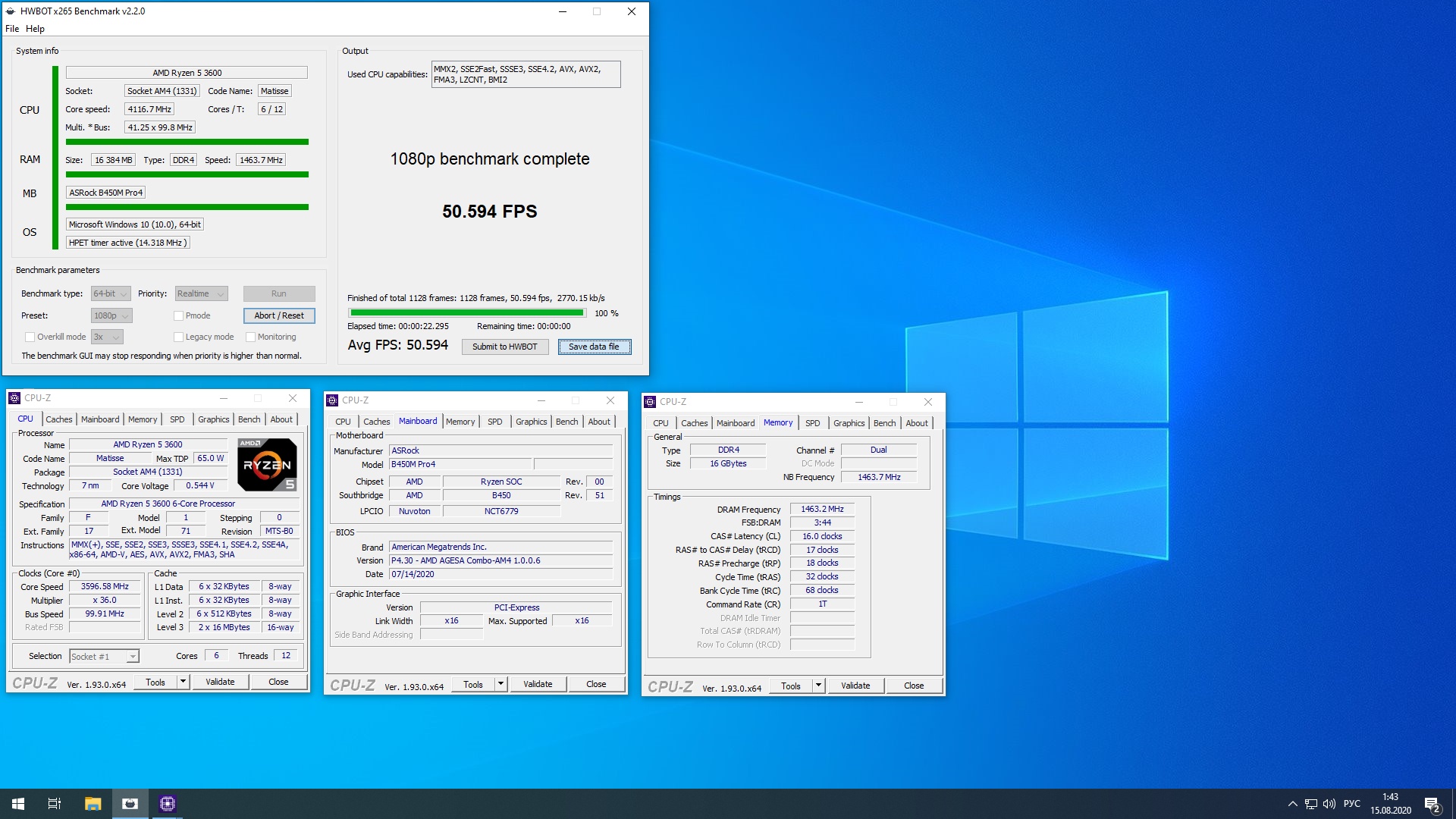Open the File menu in HWBOT

coord(12,29)
